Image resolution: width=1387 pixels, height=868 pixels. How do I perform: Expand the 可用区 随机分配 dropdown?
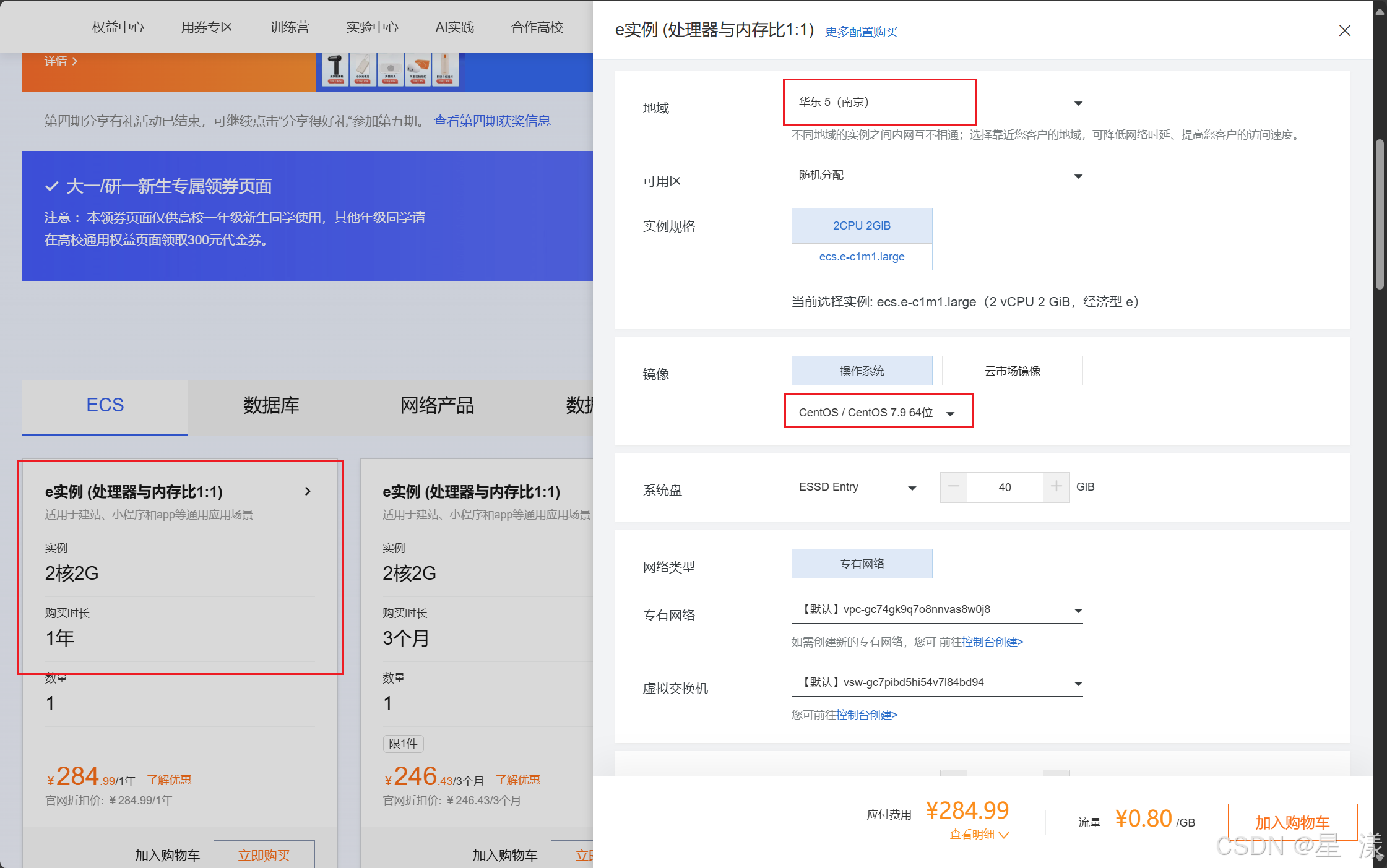[937, 176]
